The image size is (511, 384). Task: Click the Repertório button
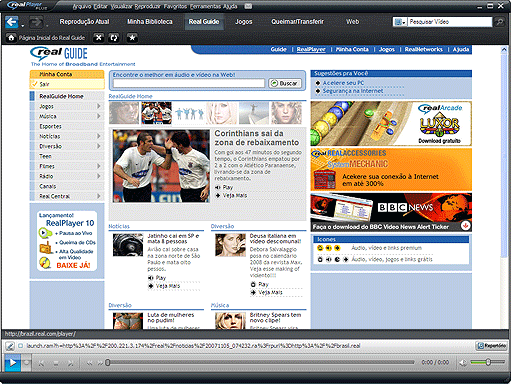click(x=491, y=346)
